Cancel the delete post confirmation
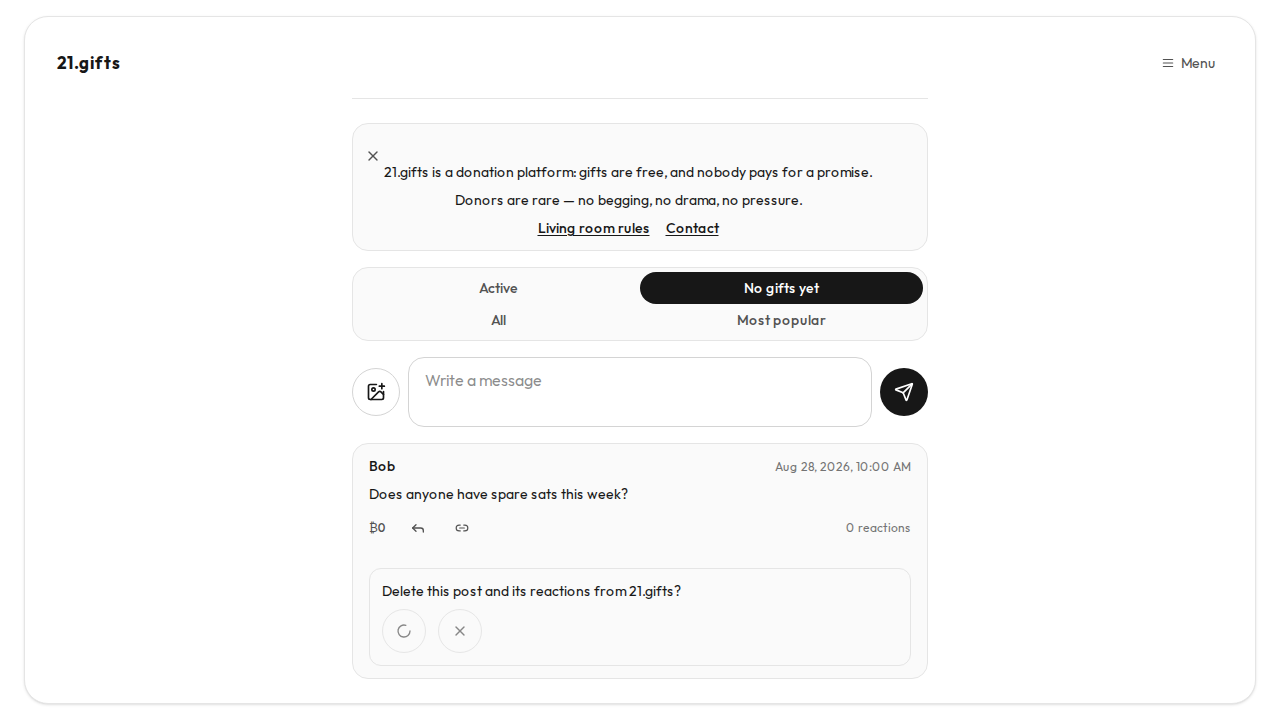 [x=460, y=631]
